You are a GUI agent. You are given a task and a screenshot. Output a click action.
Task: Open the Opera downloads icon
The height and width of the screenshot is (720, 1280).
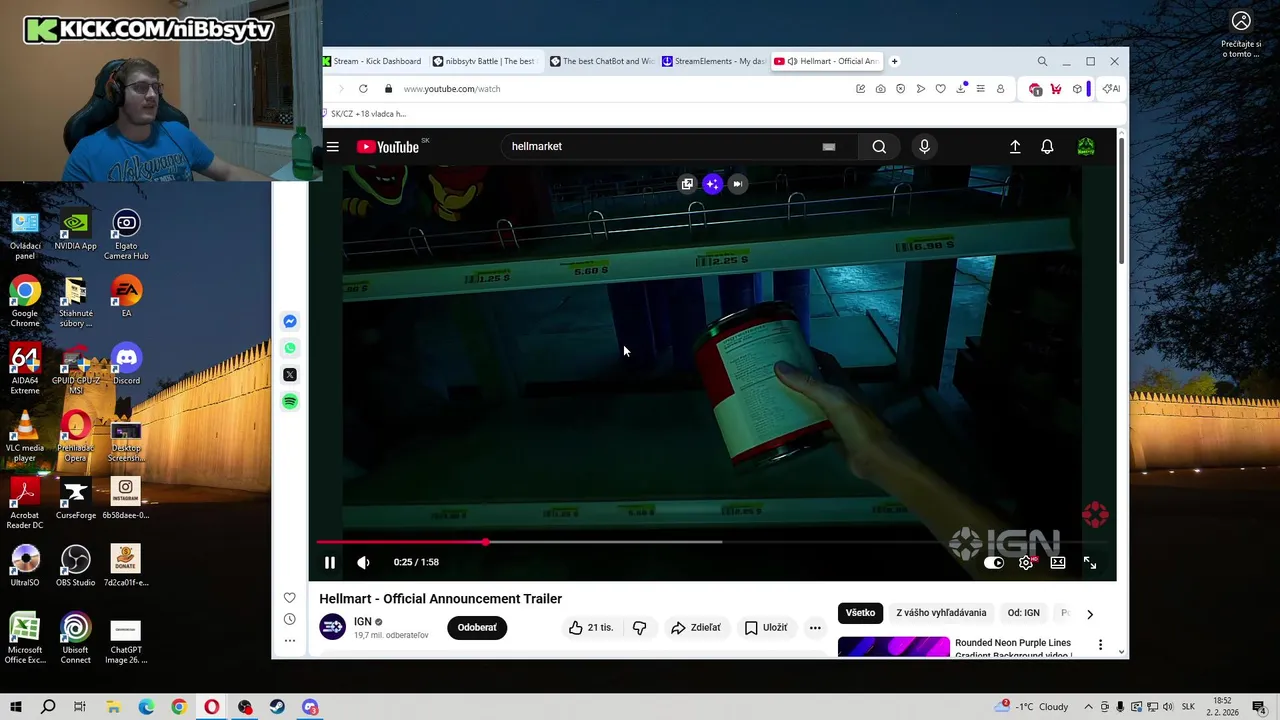pyautogui.click(x=961, y=89)
